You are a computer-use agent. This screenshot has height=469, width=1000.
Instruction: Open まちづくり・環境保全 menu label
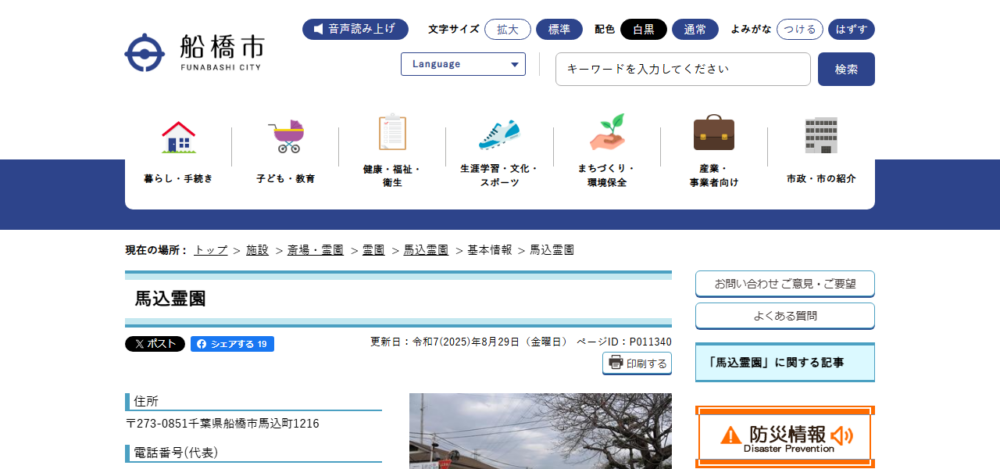pyautogui.click(x=607, y=176)
